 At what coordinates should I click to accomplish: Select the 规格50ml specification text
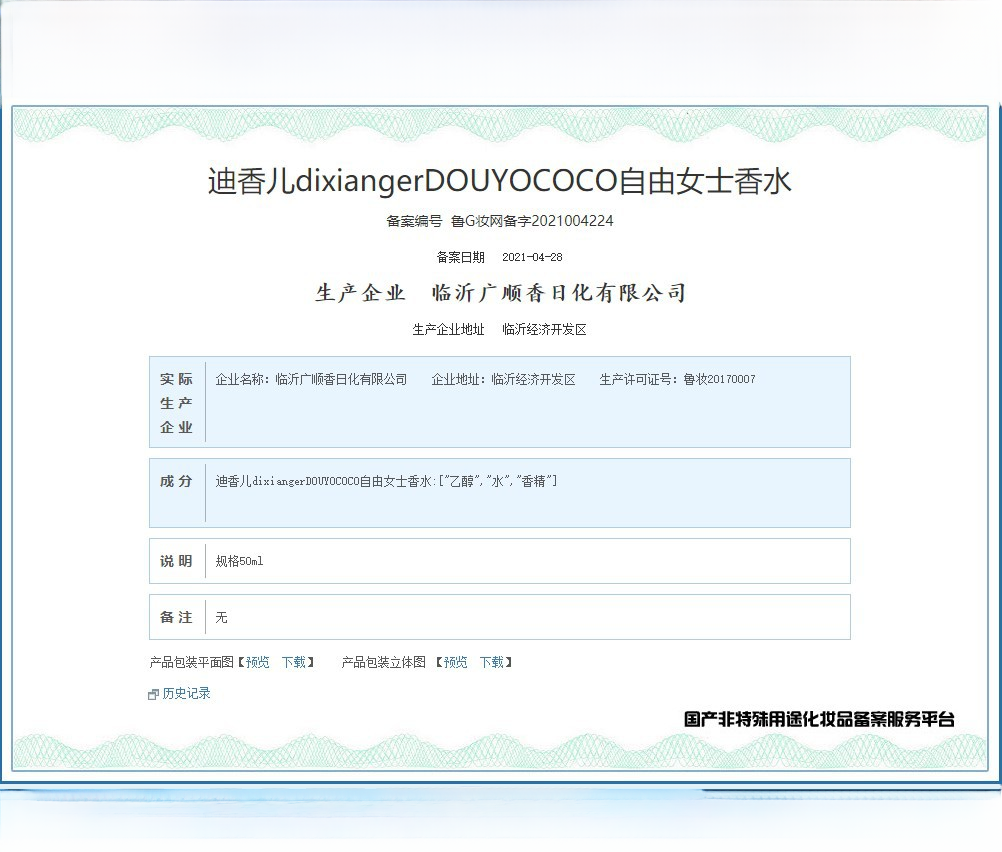coord(240,562)
